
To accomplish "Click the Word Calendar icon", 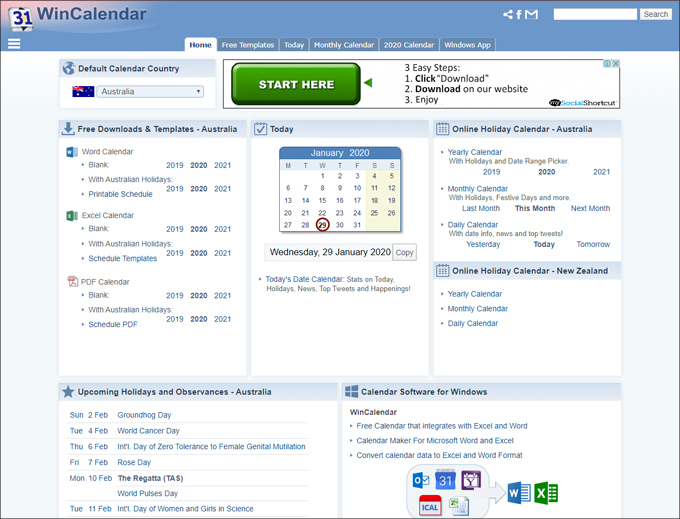I will click(72, 152).
